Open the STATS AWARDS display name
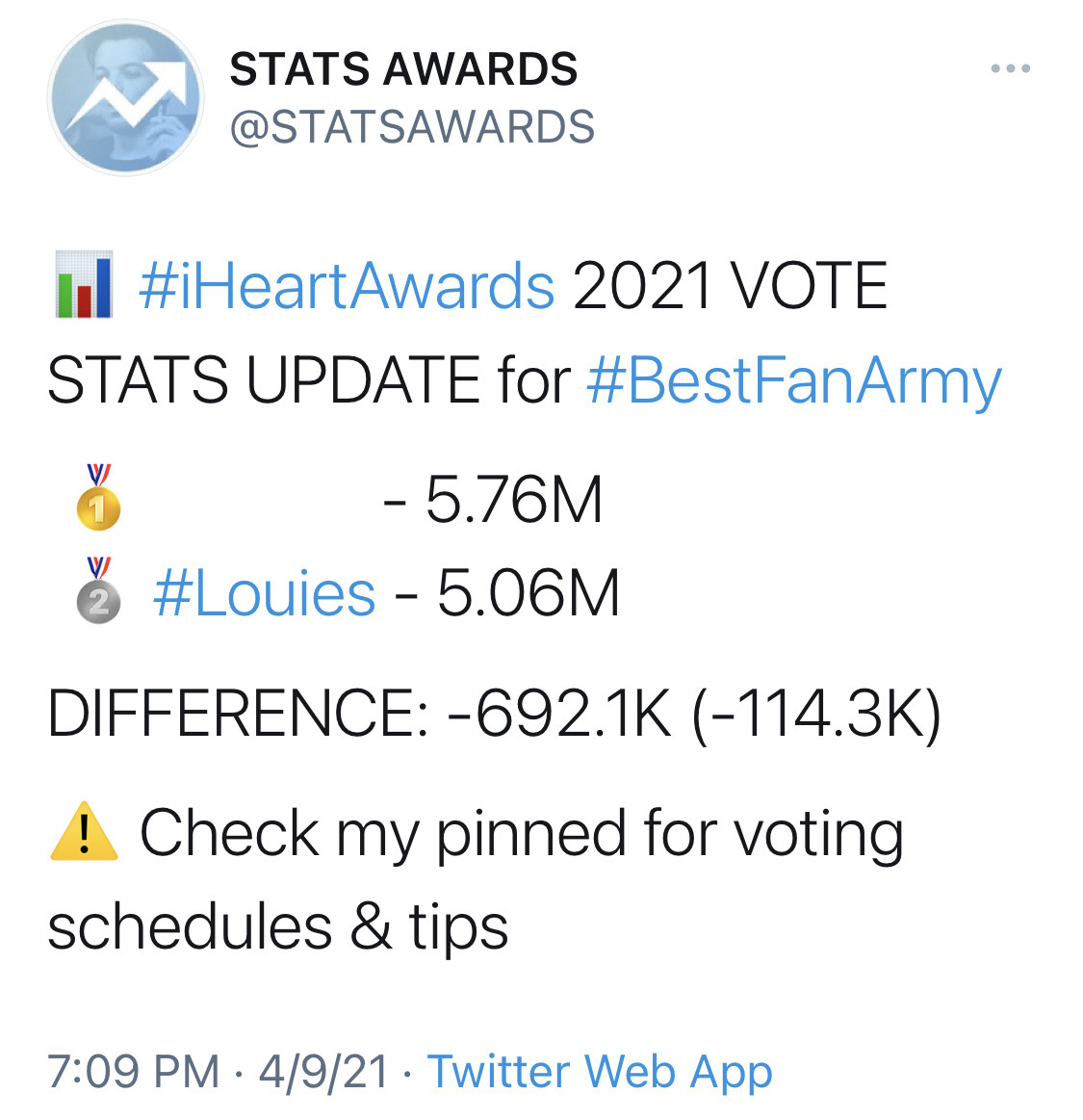1083x1120 pixels. click(x=403, y=69)
